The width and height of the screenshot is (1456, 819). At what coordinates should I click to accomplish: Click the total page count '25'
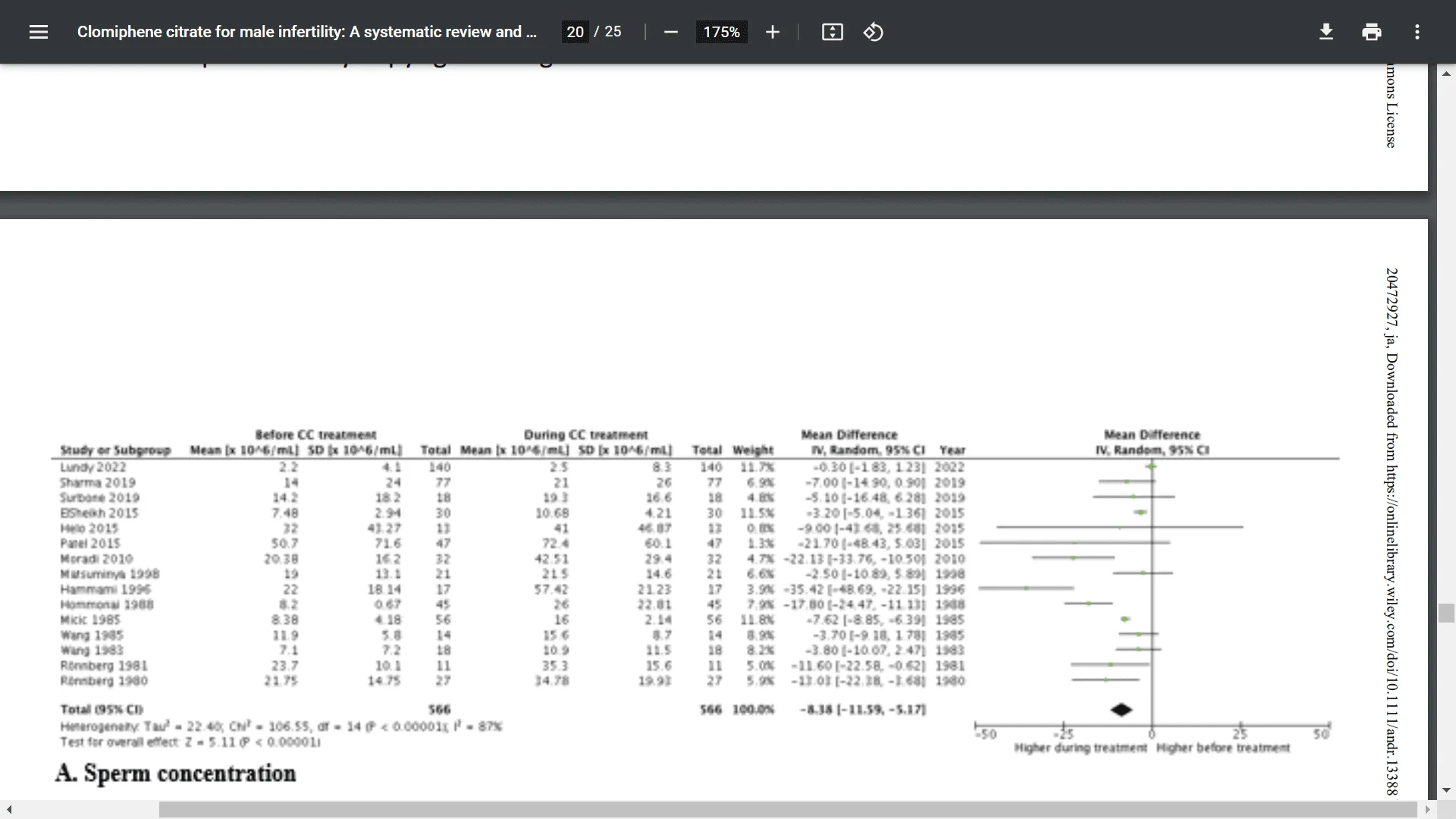[x=613, y=32]
